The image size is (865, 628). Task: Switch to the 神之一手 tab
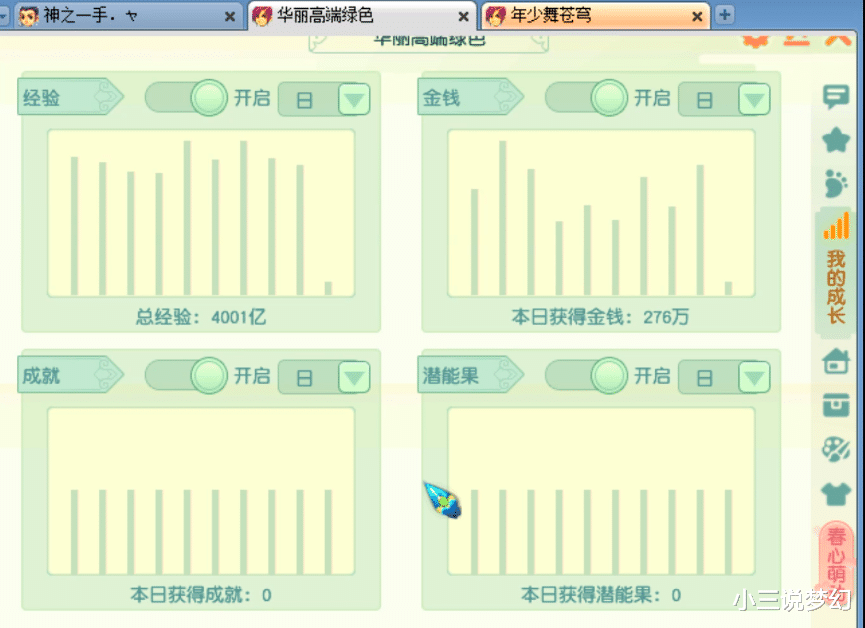pos(129,16)
